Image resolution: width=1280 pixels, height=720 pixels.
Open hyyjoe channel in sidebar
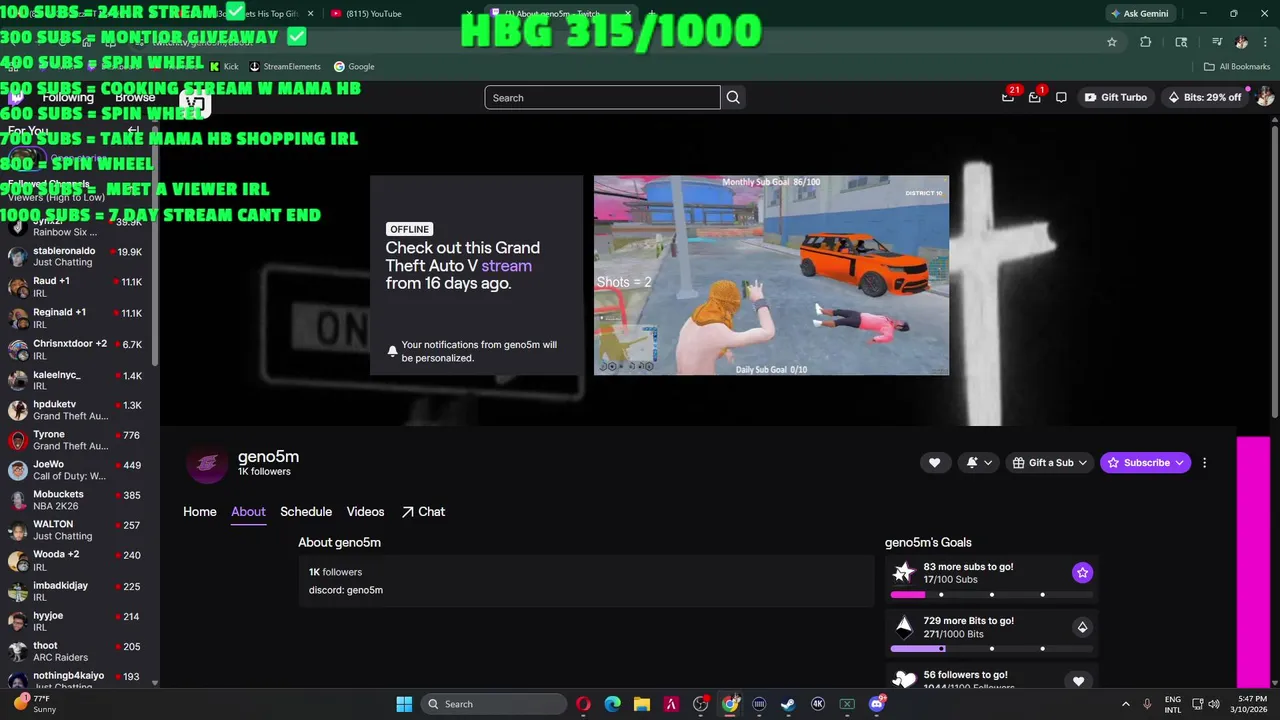[x=77, y=622]
